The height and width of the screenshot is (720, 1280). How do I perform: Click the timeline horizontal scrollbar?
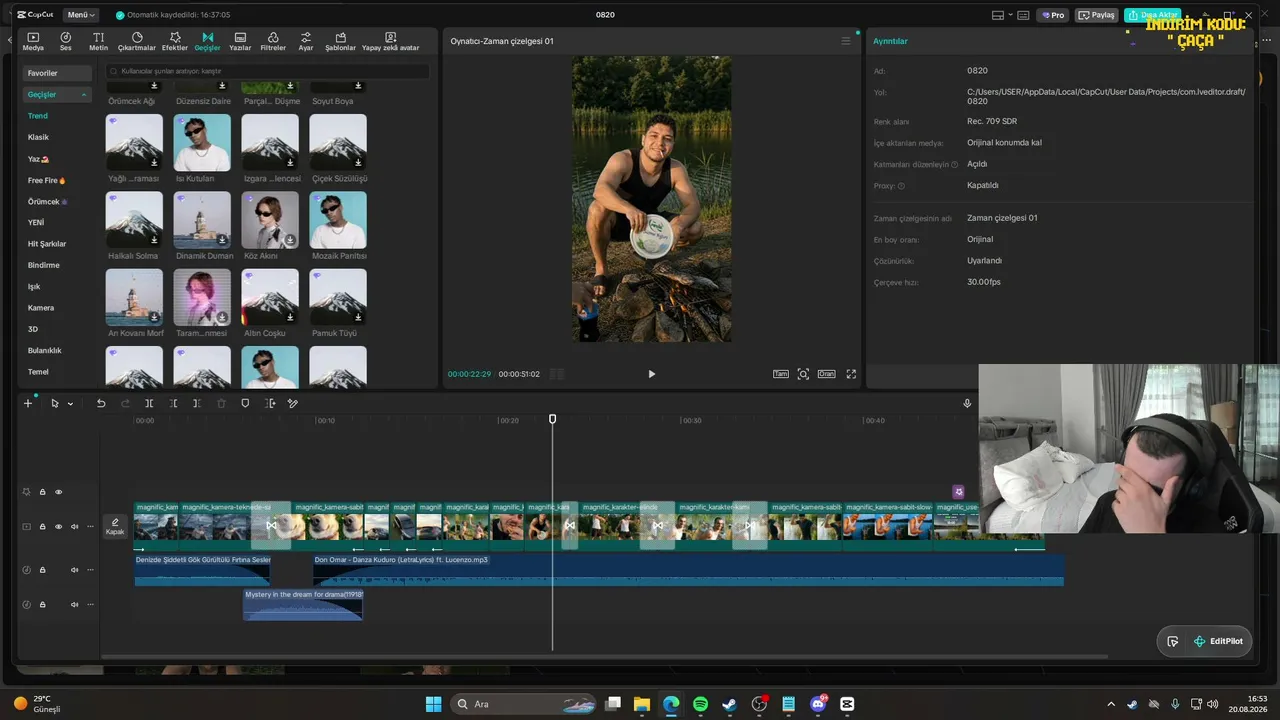click(605, 656)
